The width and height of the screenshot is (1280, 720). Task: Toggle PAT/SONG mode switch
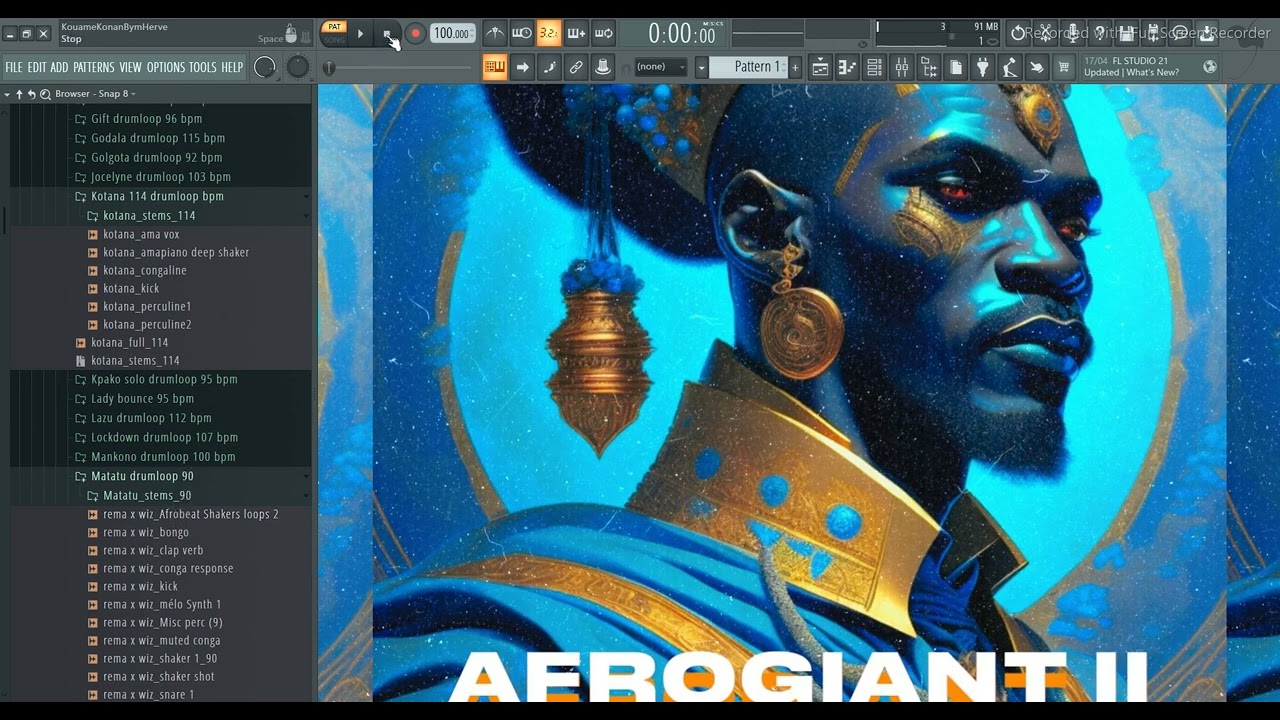(334, 33)
